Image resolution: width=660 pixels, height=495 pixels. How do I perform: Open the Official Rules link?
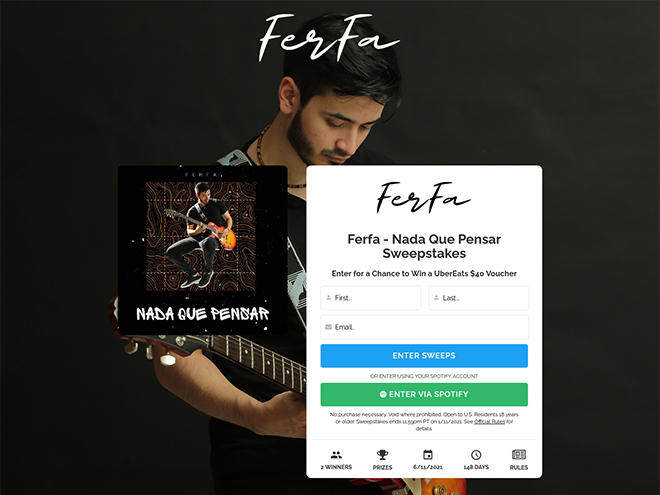click(x=490, y=421)
